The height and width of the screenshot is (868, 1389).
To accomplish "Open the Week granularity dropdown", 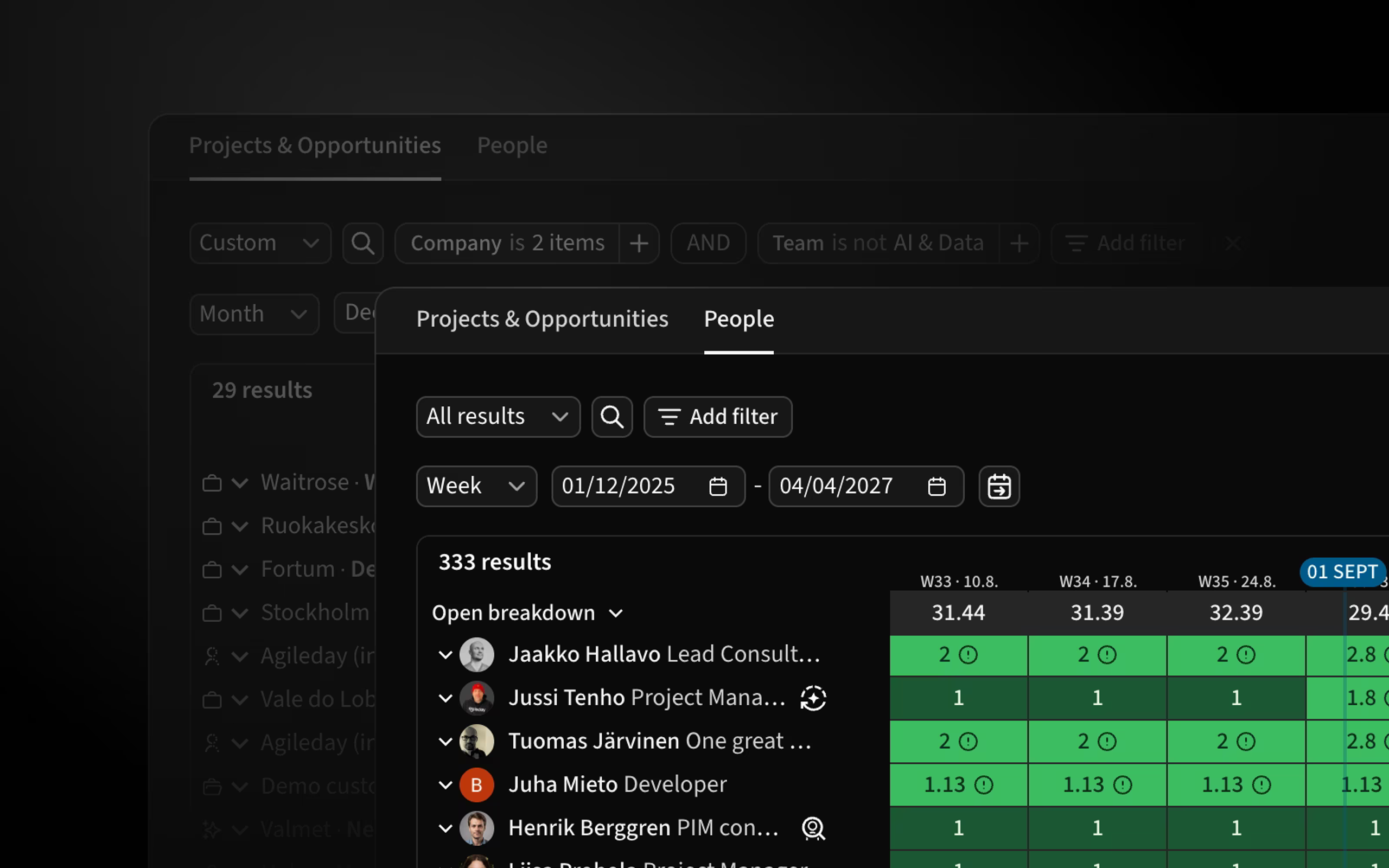I will [476, 486].
